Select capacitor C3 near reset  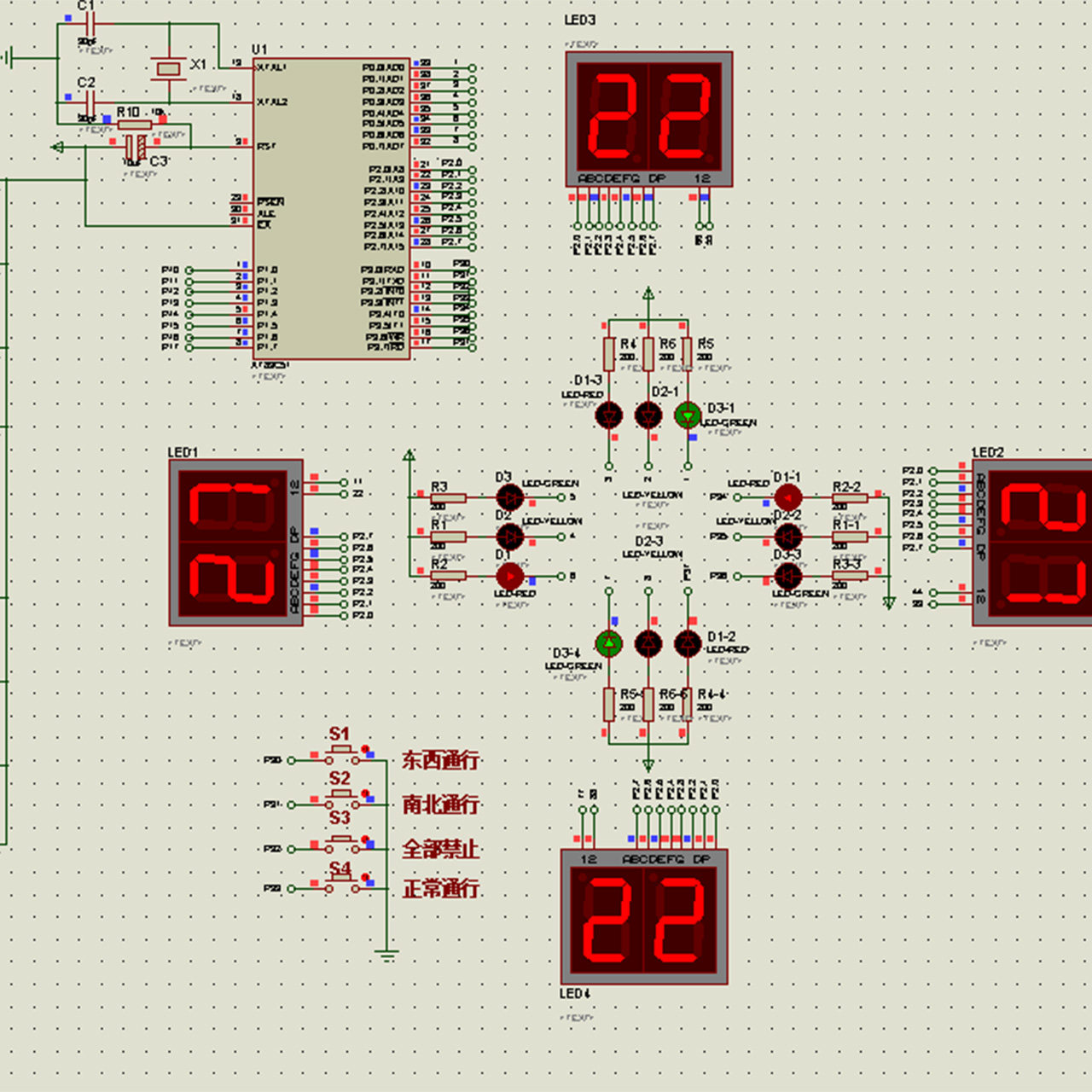pyautogui.click(x=134, y=147)
